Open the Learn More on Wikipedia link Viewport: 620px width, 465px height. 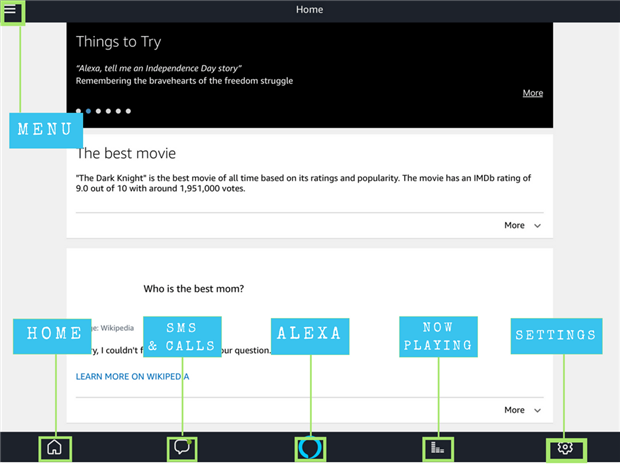click(x=132, y=376)
